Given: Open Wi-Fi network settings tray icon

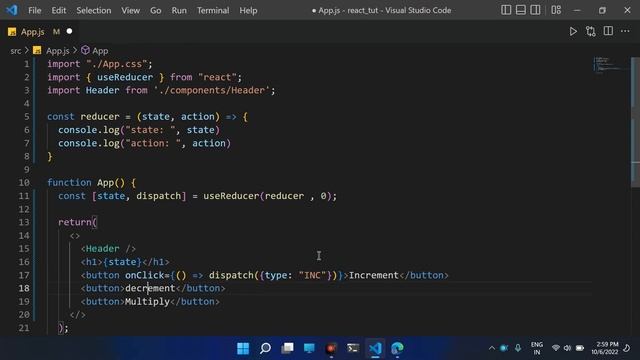Looking at the screenshot, I should (556, 348).
